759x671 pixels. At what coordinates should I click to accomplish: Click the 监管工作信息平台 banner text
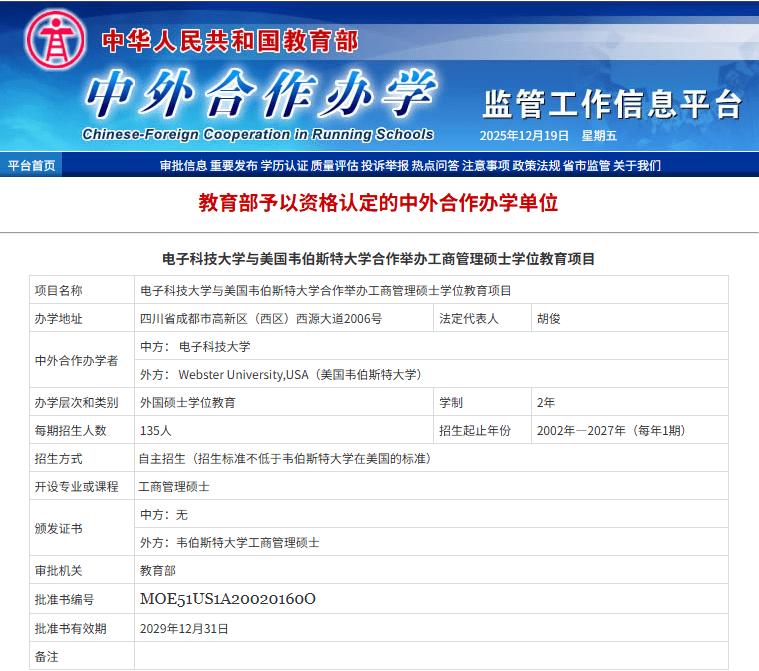click(612, 104)
